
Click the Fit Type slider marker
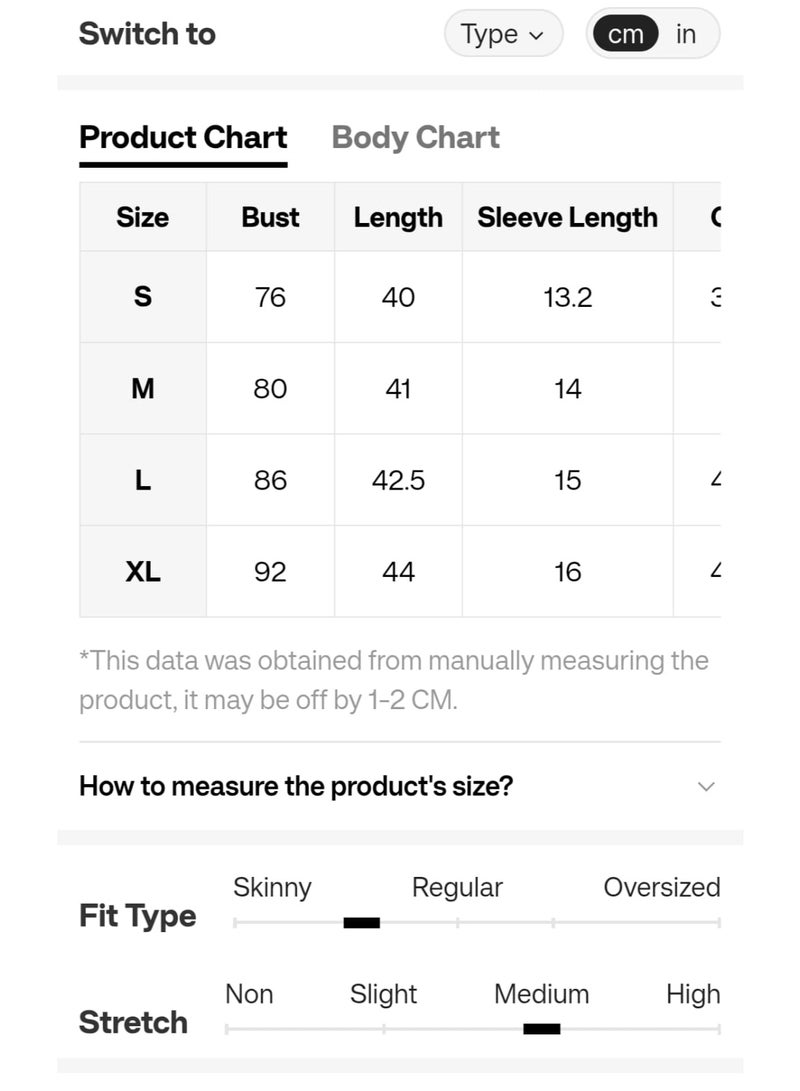362,923
